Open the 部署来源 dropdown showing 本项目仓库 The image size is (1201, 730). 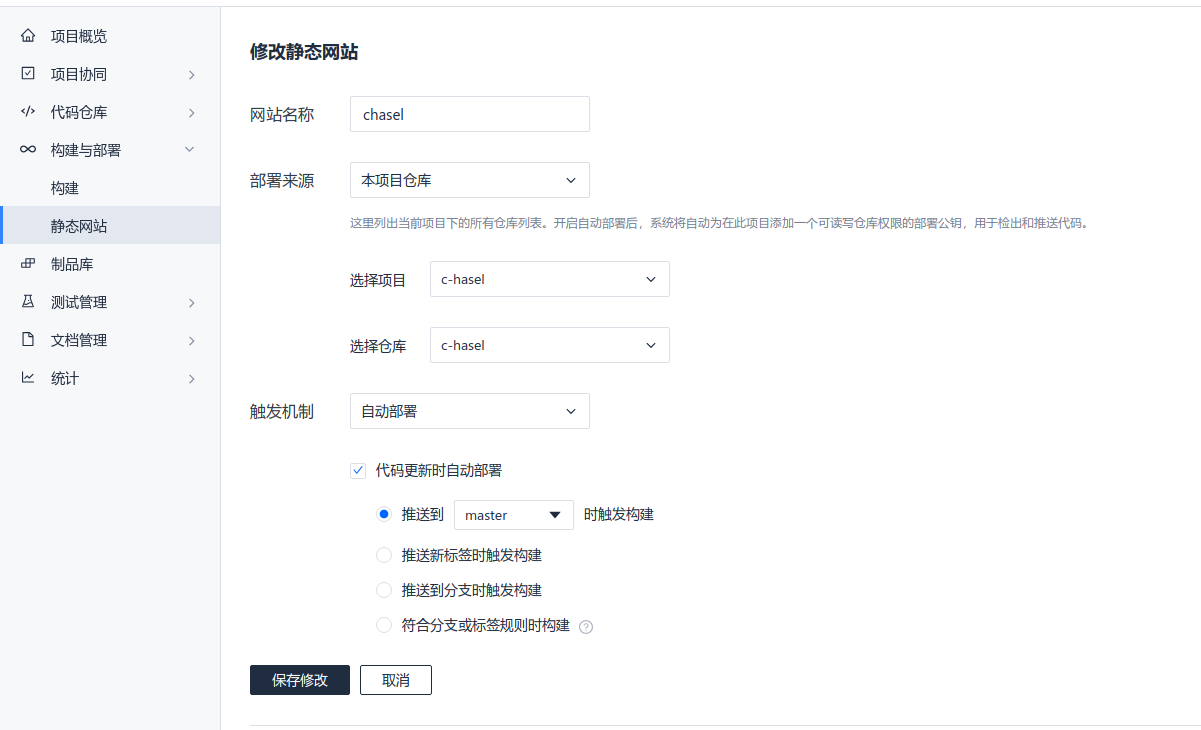pos(469,180)
